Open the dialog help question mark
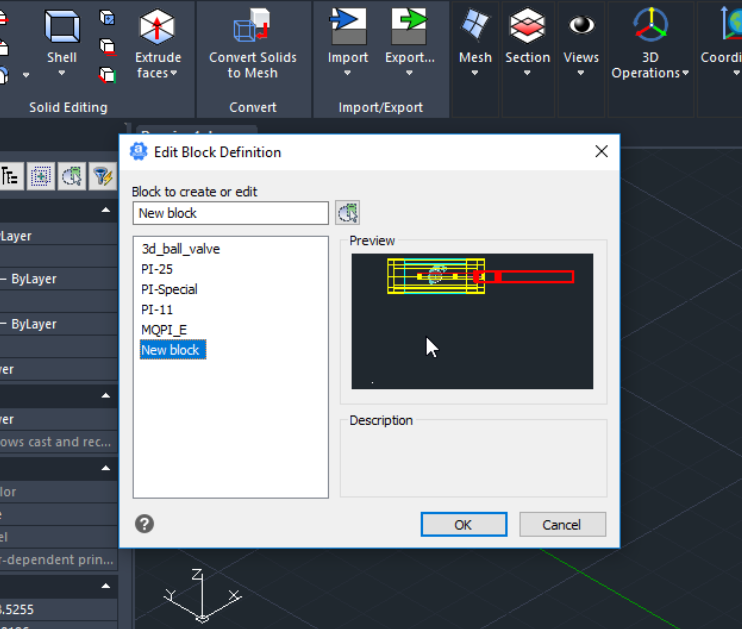 point(145,523)
